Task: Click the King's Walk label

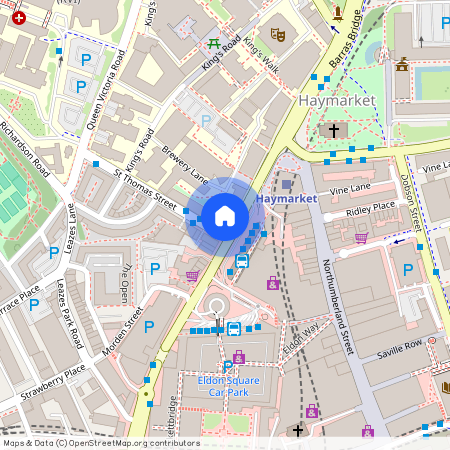Action: (x=261, y=55)
